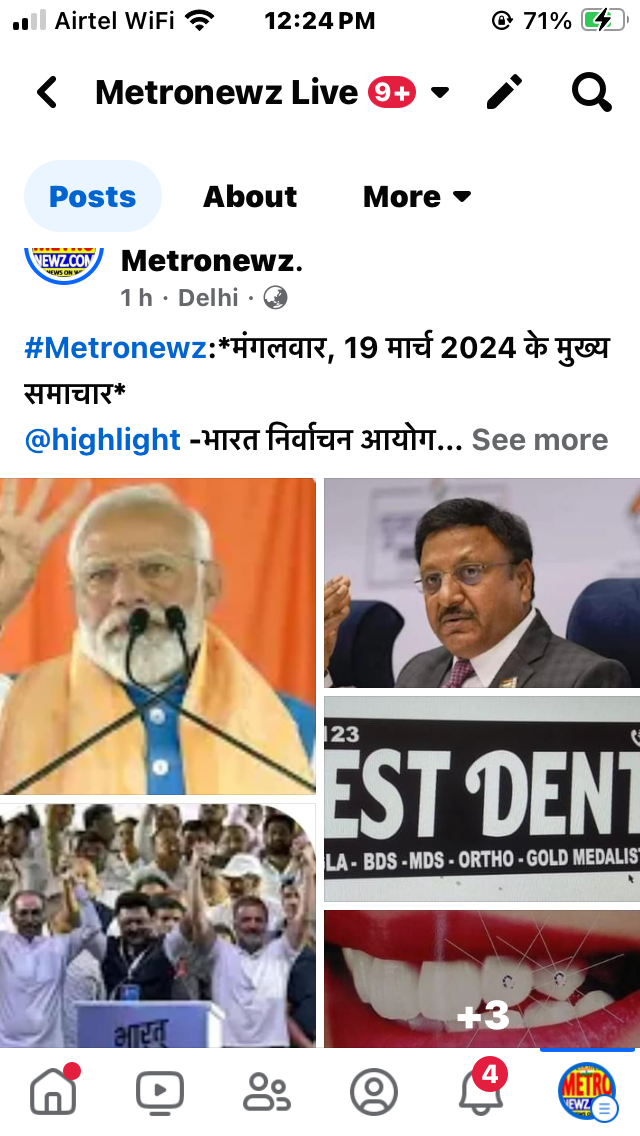
Task: Open the Friends icon in bottom bar
Action: [x=267, y=1093]
